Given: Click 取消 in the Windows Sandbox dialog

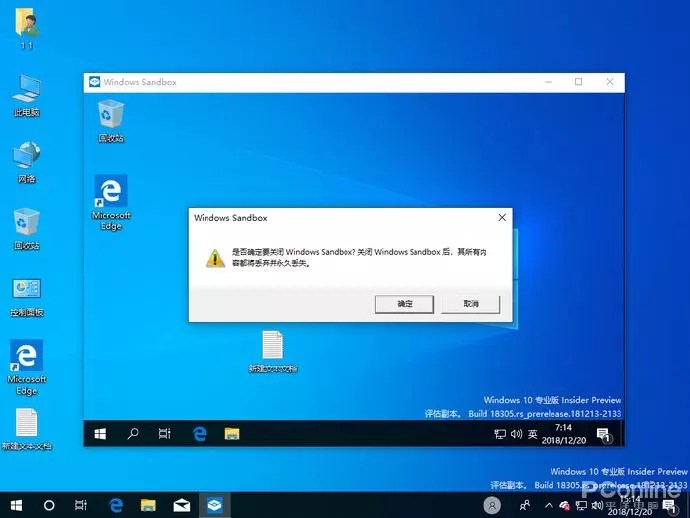Looking at the screenshot, I should [x=470, y=304].
